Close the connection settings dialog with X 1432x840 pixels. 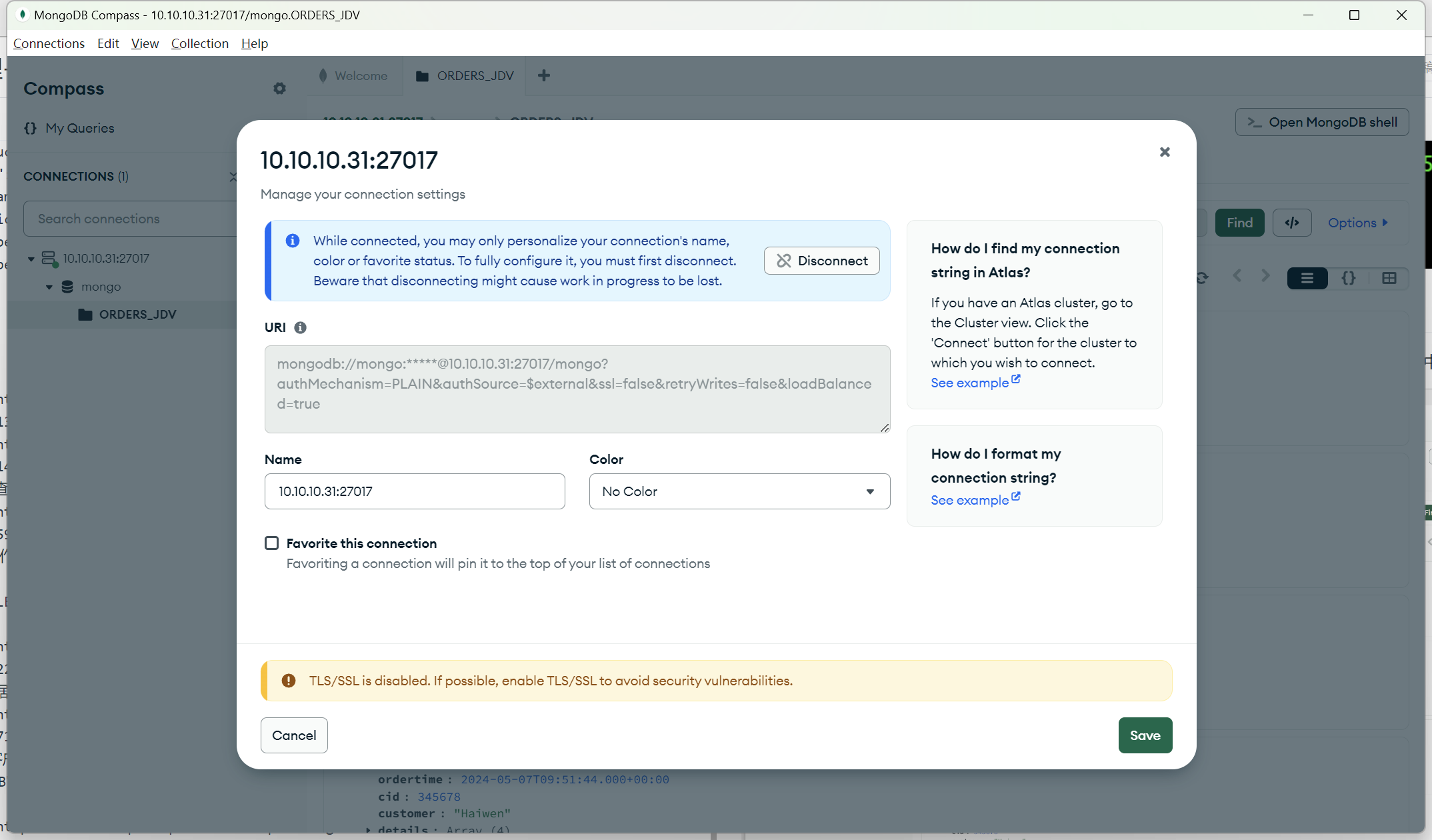click(1165, 152)
